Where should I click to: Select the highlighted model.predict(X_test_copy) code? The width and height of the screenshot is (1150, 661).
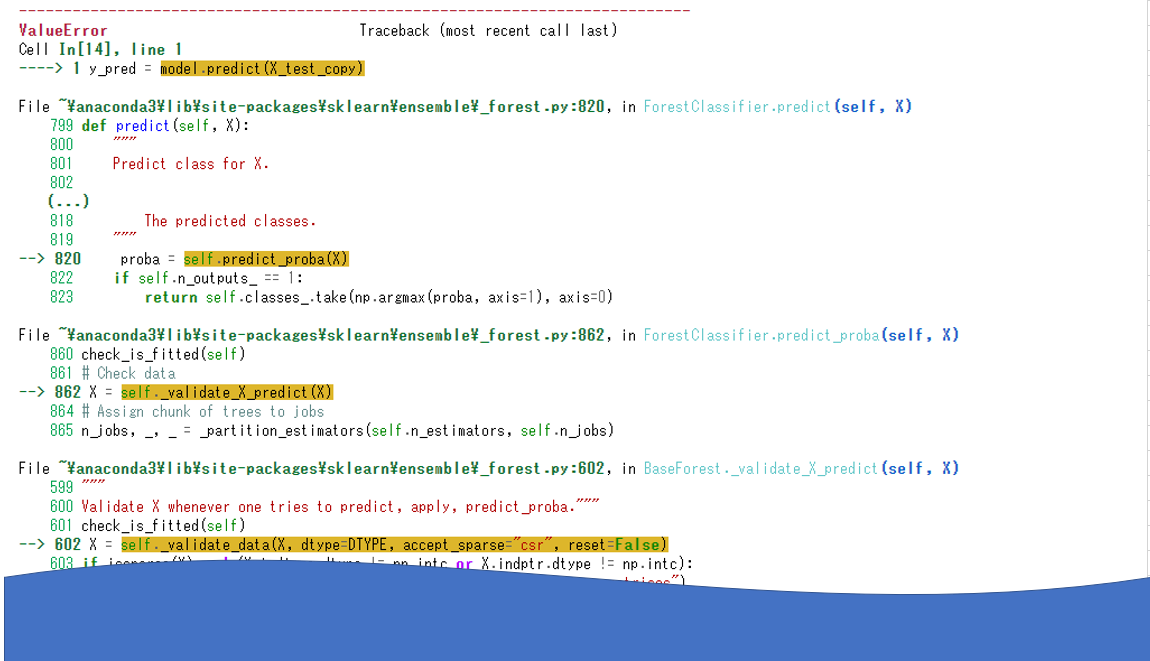pos(261,68)
